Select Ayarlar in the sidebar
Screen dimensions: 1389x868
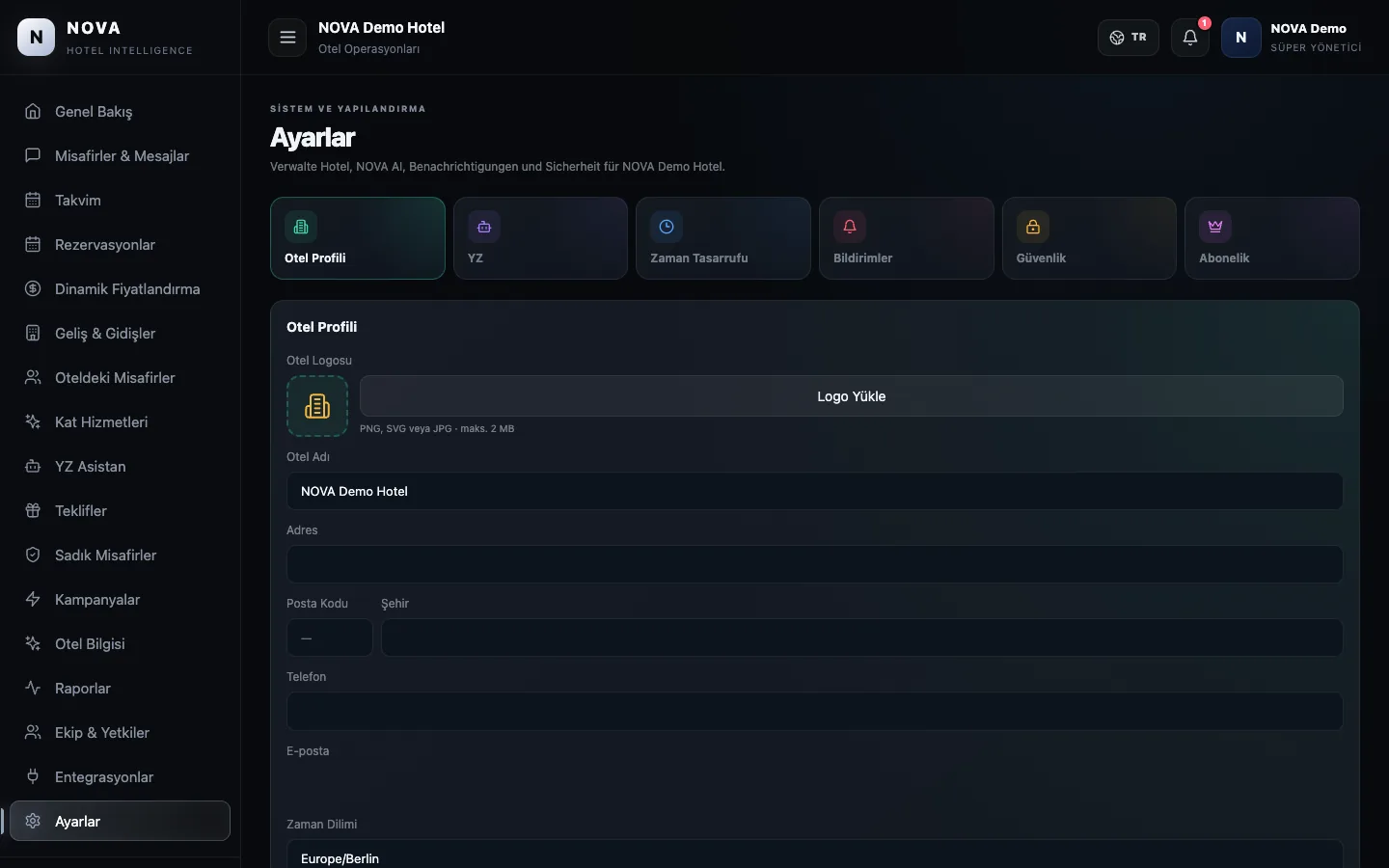click(120, 821)
